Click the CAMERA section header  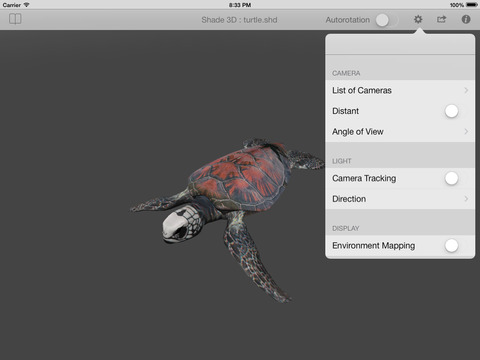pos(346,73)
